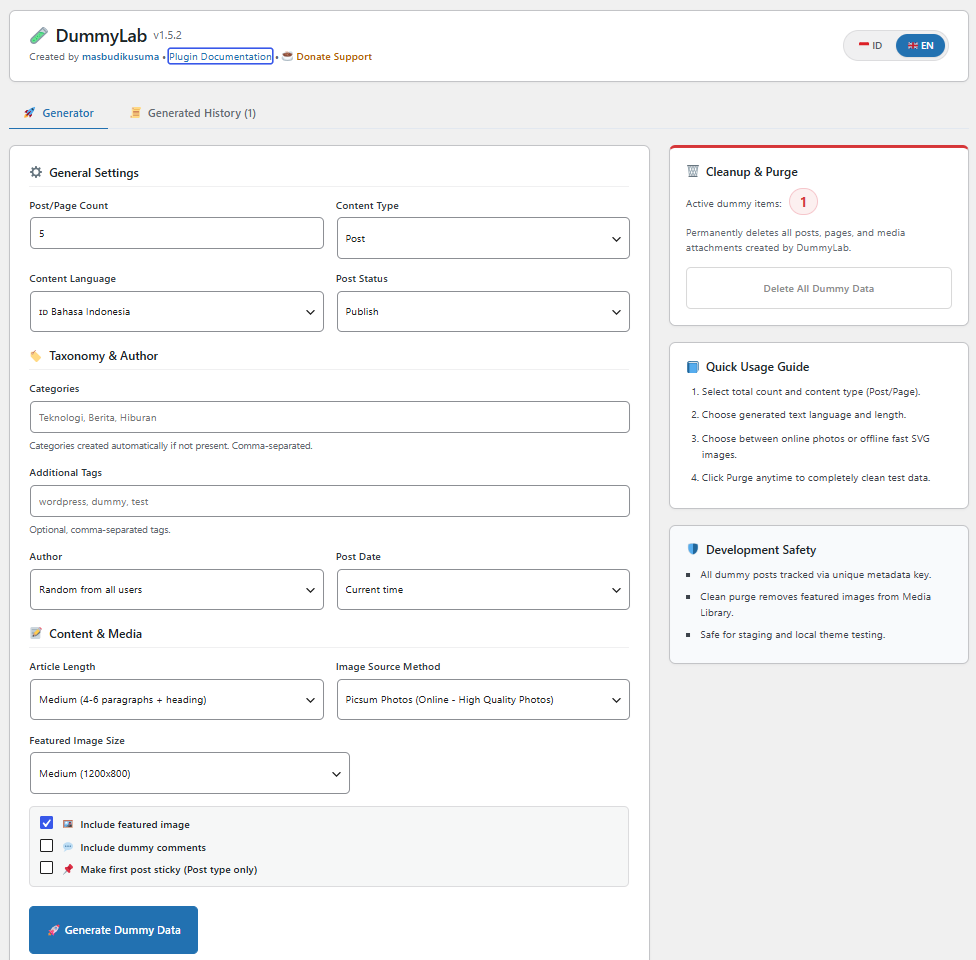976x960 pixels.
Task: Switch to the Generator tab
Action: 59,113
